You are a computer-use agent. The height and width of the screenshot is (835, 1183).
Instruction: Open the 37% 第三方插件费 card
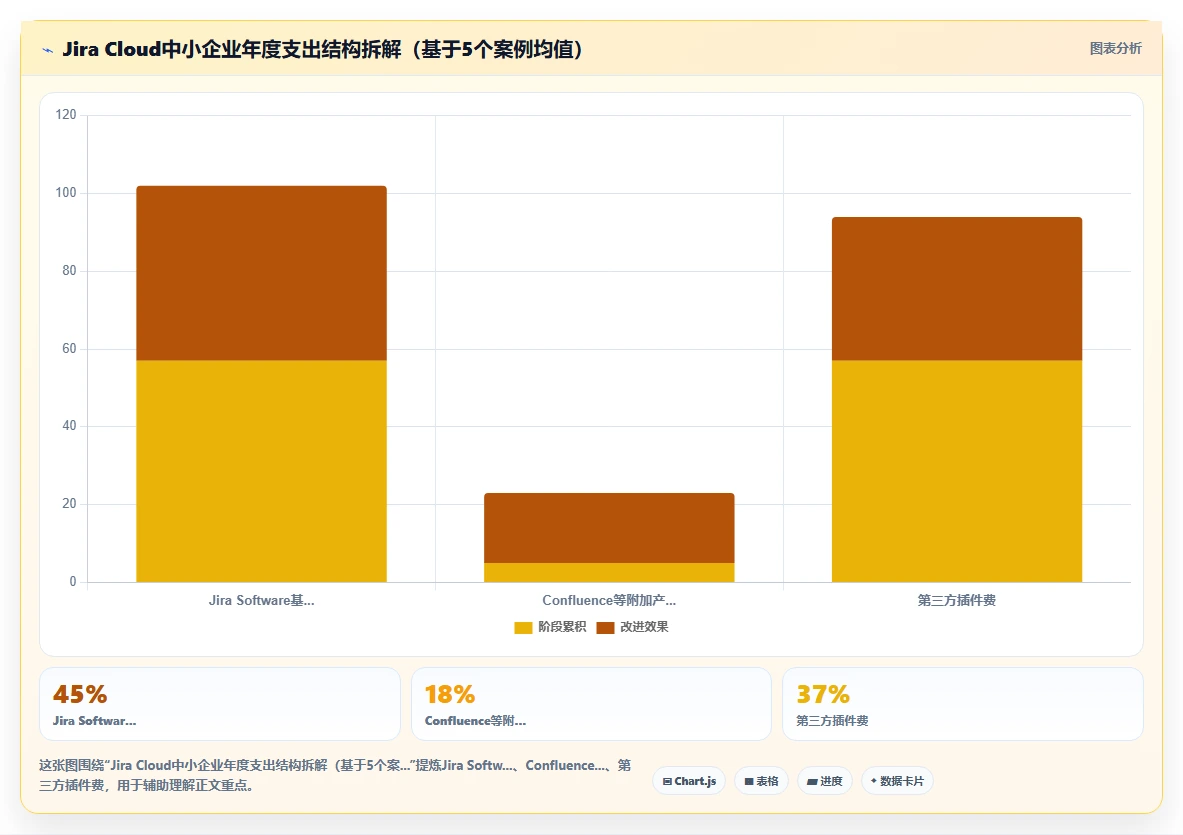[963, 704]
